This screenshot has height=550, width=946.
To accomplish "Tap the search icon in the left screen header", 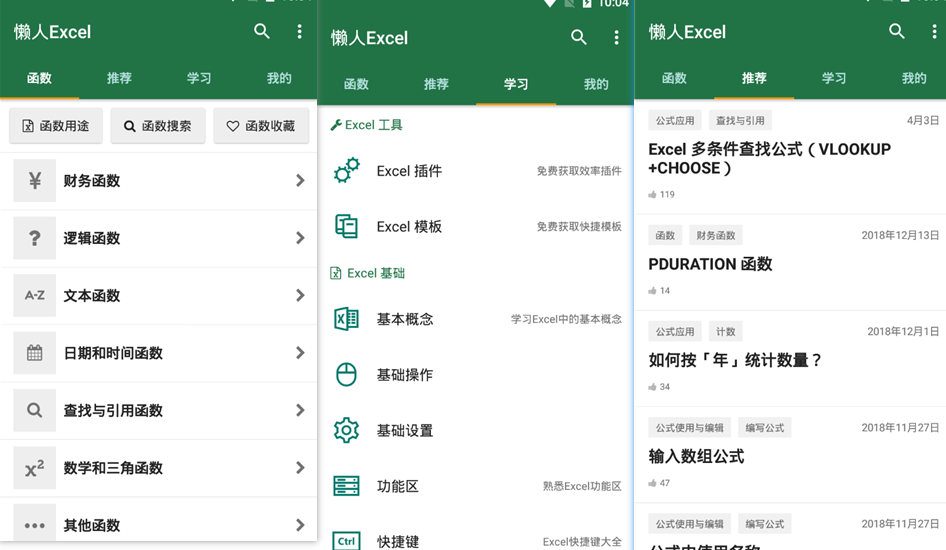I will (x=261, y=31).
